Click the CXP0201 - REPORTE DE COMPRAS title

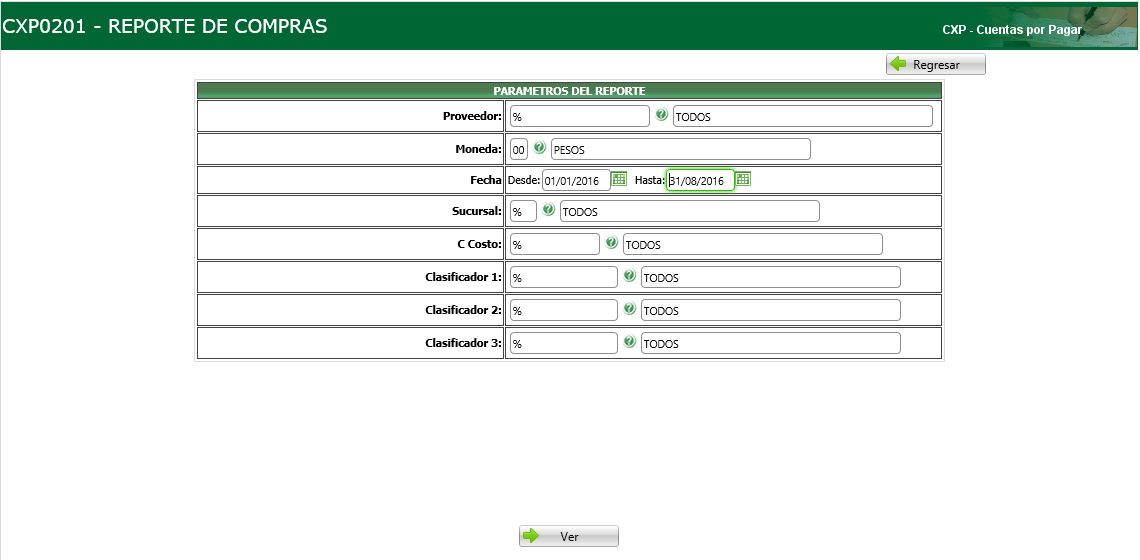point(165,26)
